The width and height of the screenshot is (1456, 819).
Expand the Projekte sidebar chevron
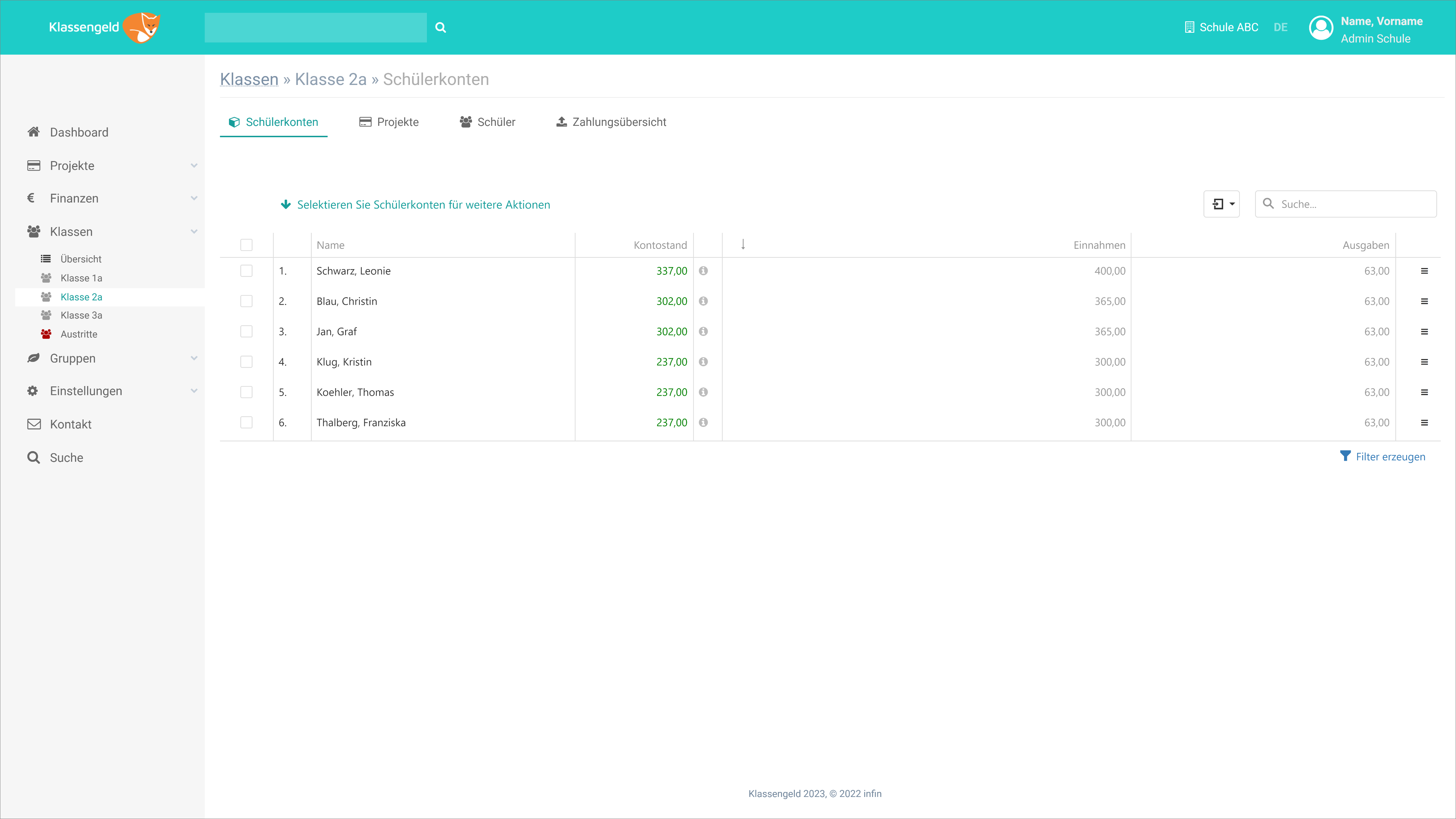pyautogui.click(x=194, y=166)
